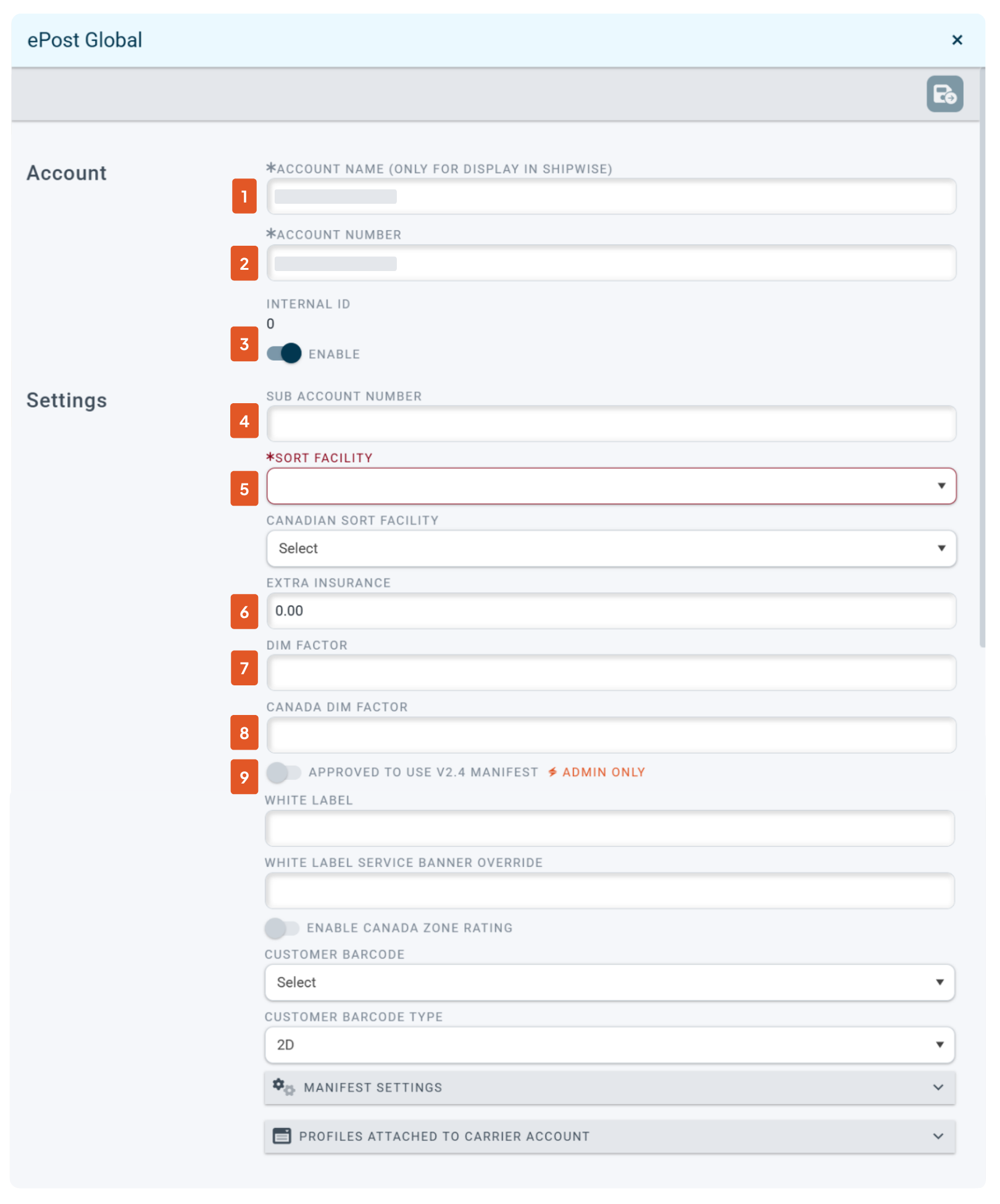Click White Label Service Banner Override field
The width and height of the screenshot is (1000, 1204).
[x=609, y=890]
